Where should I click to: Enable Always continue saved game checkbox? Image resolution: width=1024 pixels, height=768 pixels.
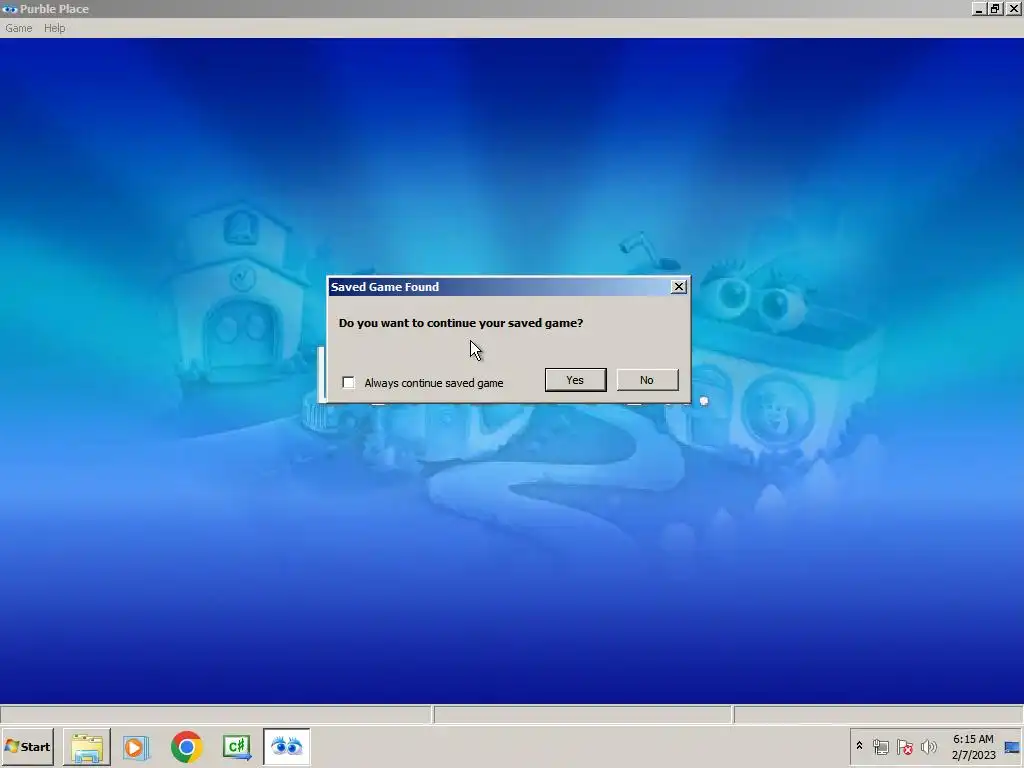[x=349, y=383]
